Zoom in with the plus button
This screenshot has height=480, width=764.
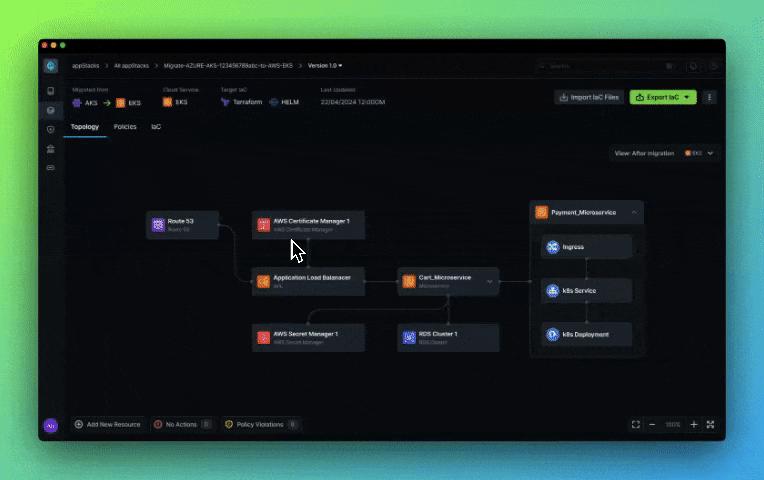pos(694,425)
